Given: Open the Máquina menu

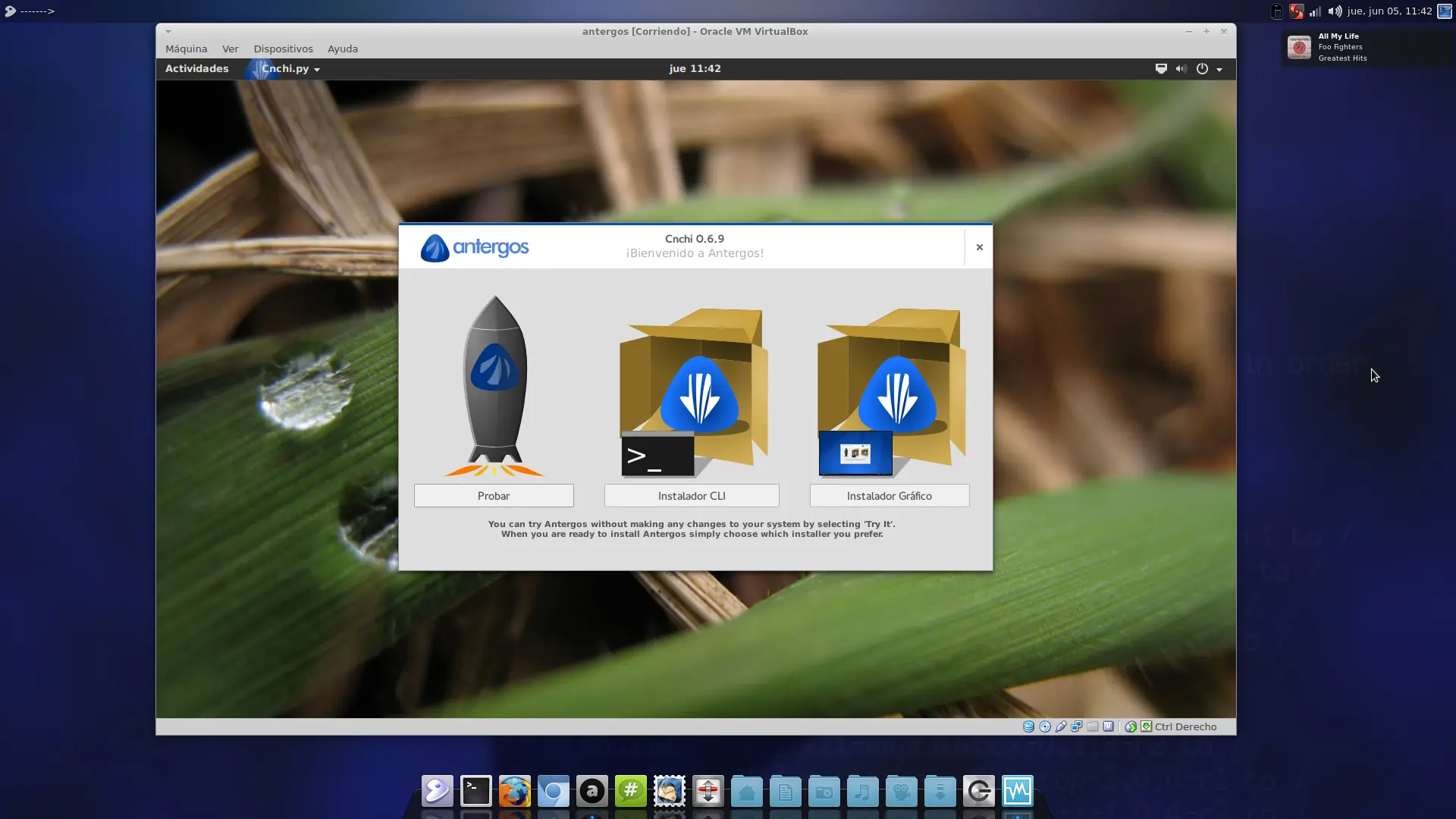Looking at the screenshot, I should click(186, 49).
